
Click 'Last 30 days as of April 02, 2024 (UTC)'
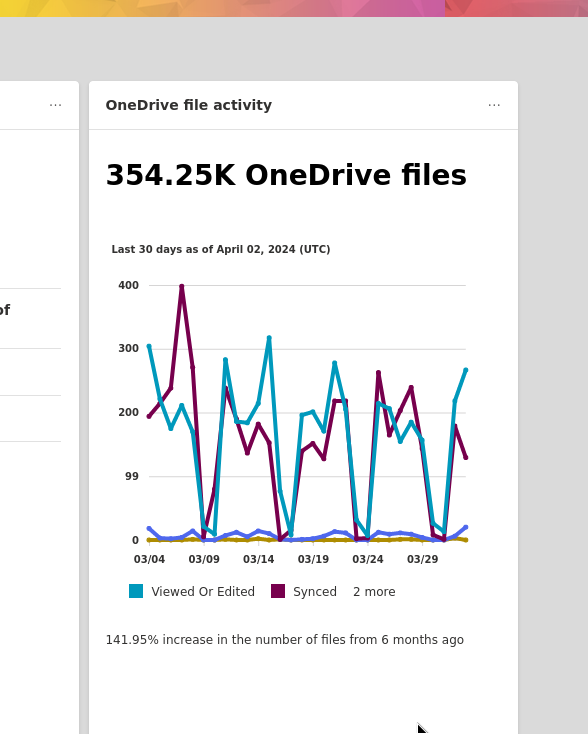point(221,250)
